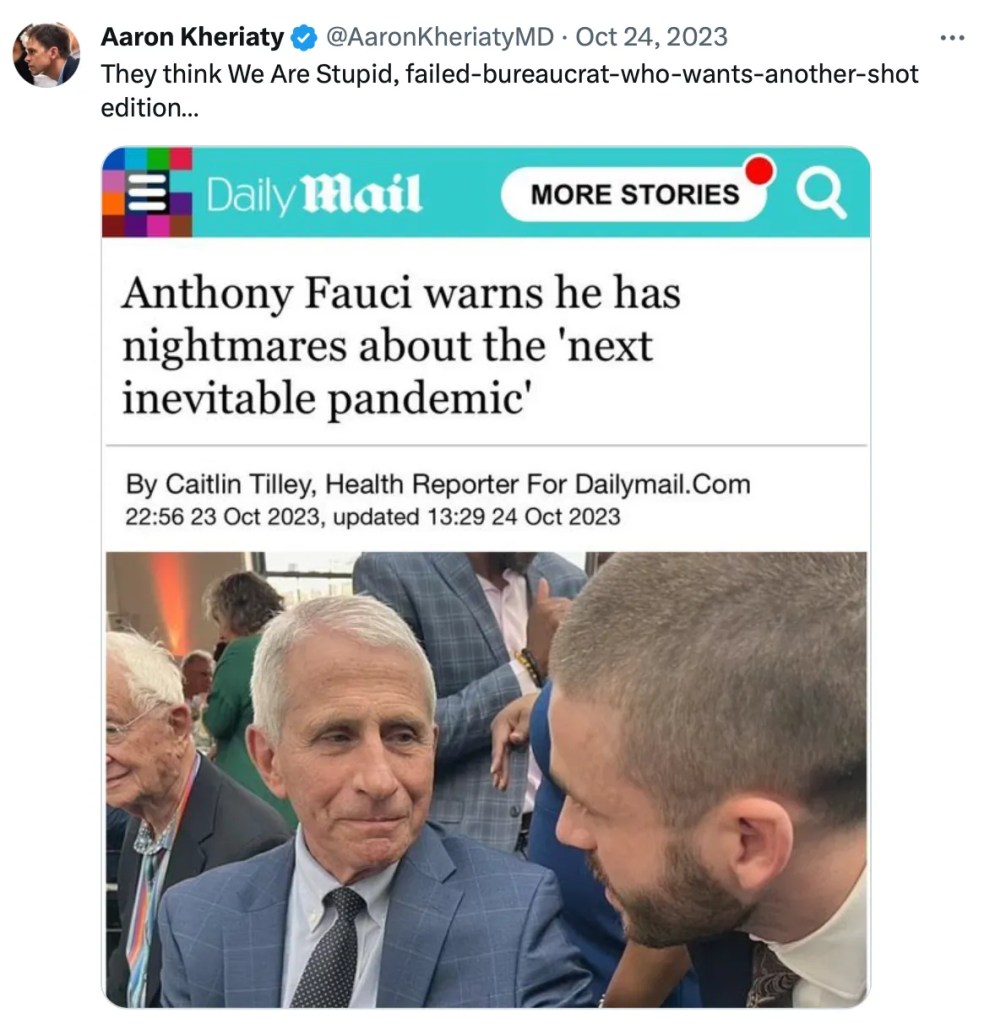Viewport: 995px width, 1023px height.
Task: Click the article publish date line
Action: pyautogui.click(x=373, y=517)
